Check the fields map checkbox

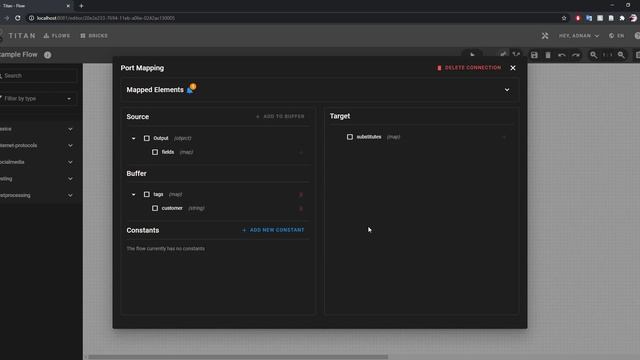point(155,152)
